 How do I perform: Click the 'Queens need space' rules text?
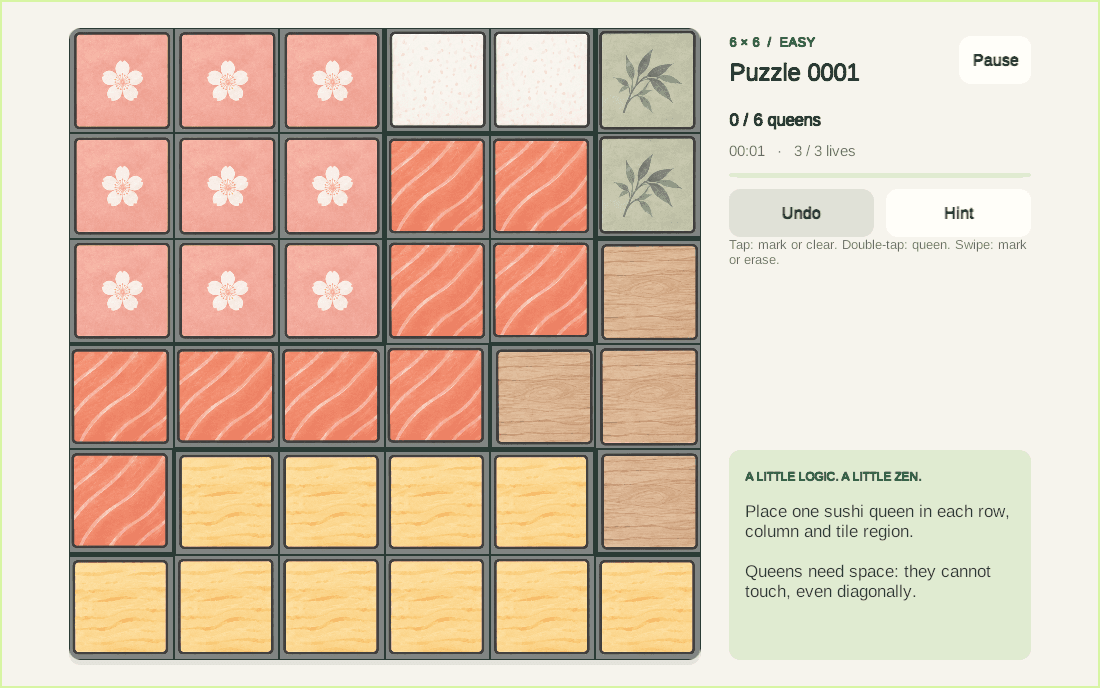(868, 581)
